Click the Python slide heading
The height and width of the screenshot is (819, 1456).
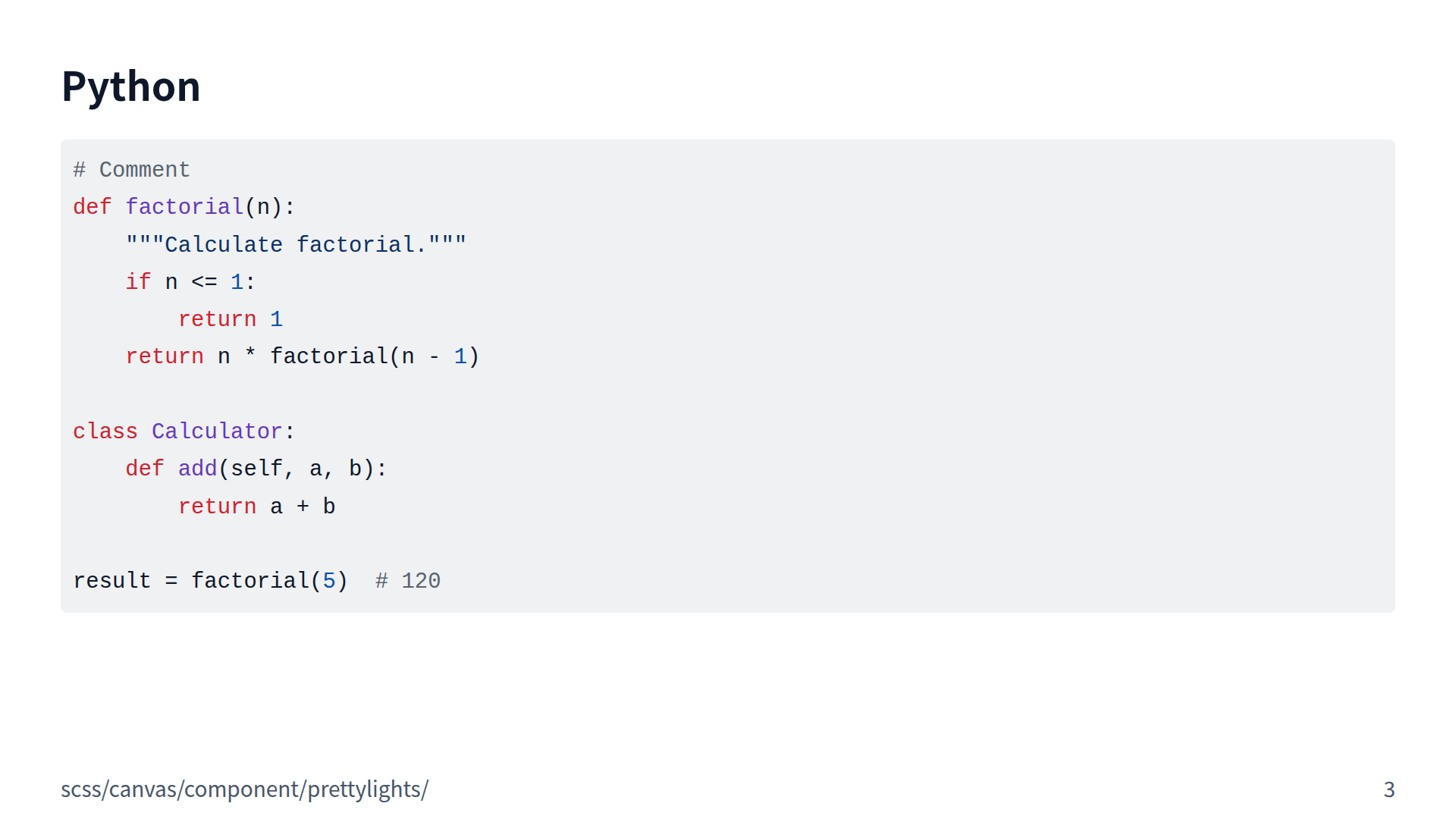pyautogui.click(x=130, y=86)
